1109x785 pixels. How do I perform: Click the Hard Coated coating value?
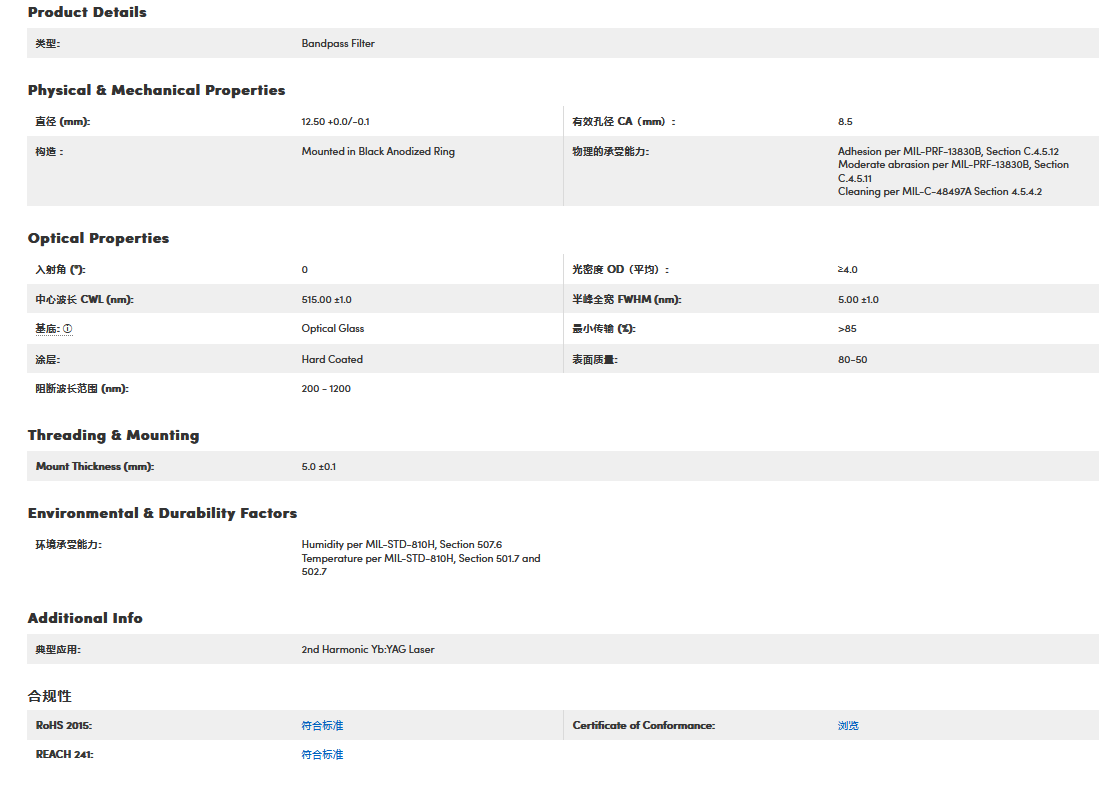(x=332, y=359)
